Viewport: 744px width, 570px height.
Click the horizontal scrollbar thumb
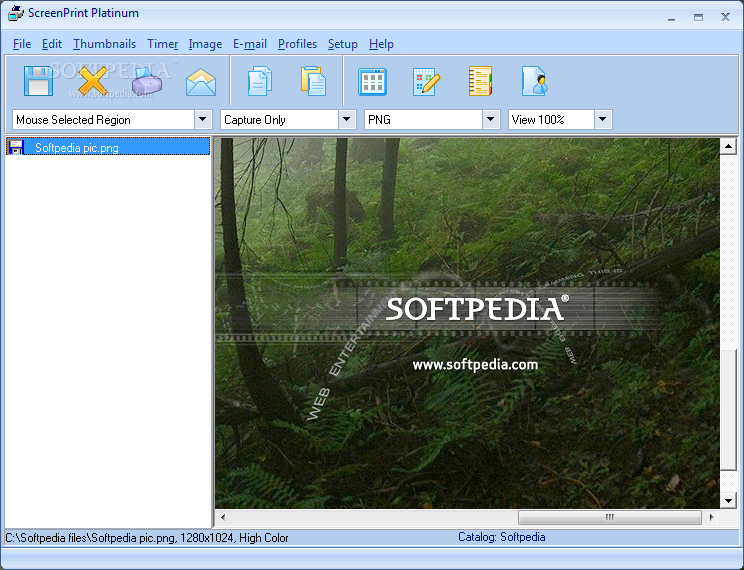(610, 517)
